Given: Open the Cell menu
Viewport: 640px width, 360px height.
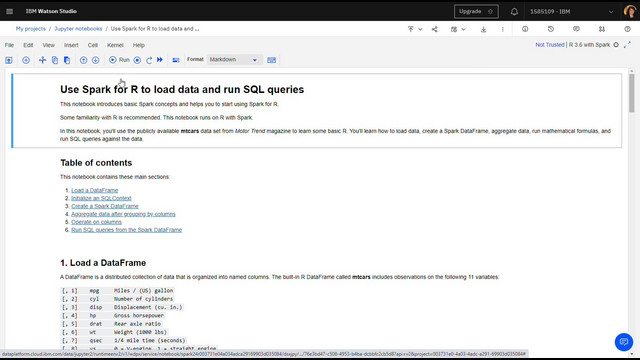Looking at the screenshot, I should [x=93, y=45].
